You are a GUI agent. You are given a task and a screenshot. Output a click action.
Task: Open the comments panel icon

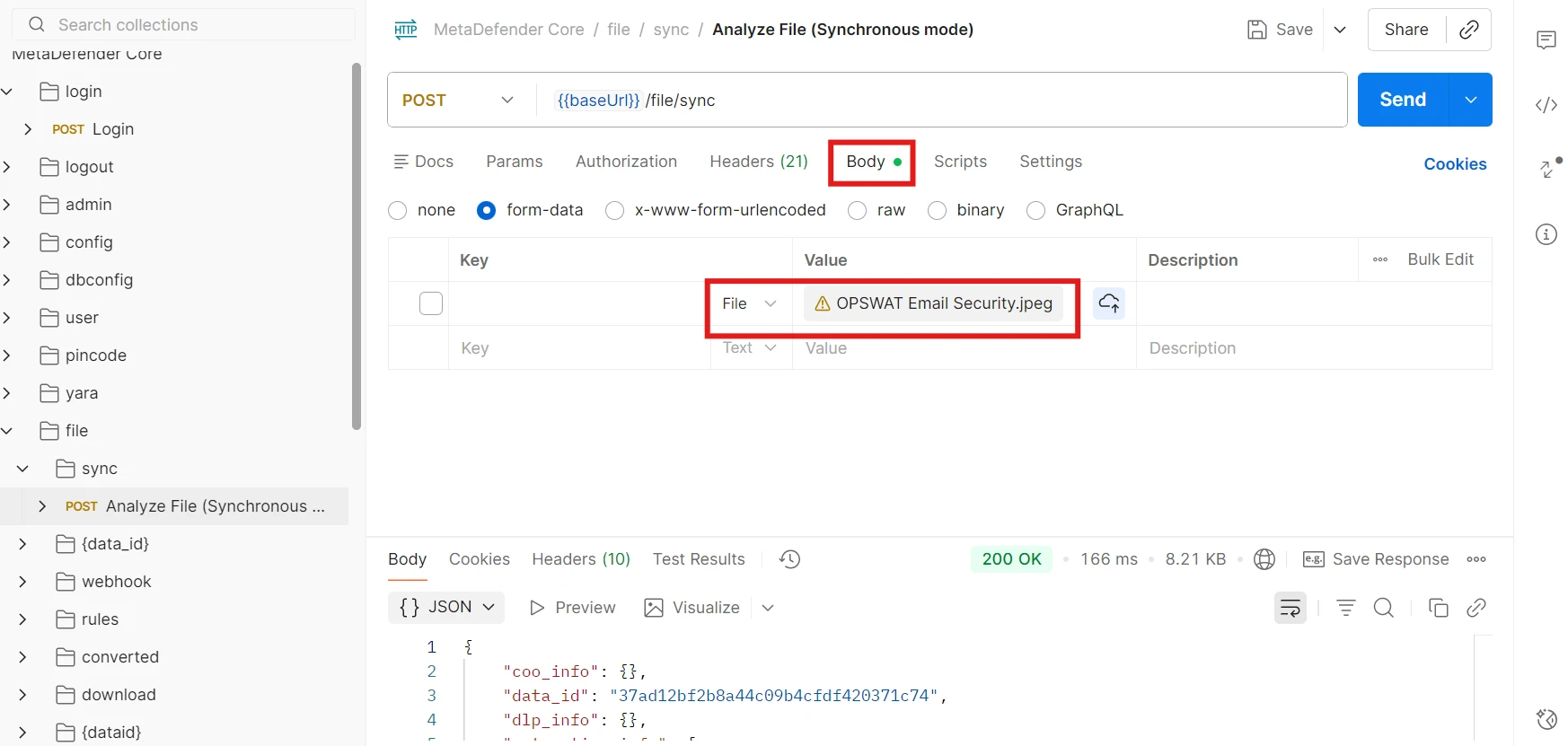[x=1546, y=39]
